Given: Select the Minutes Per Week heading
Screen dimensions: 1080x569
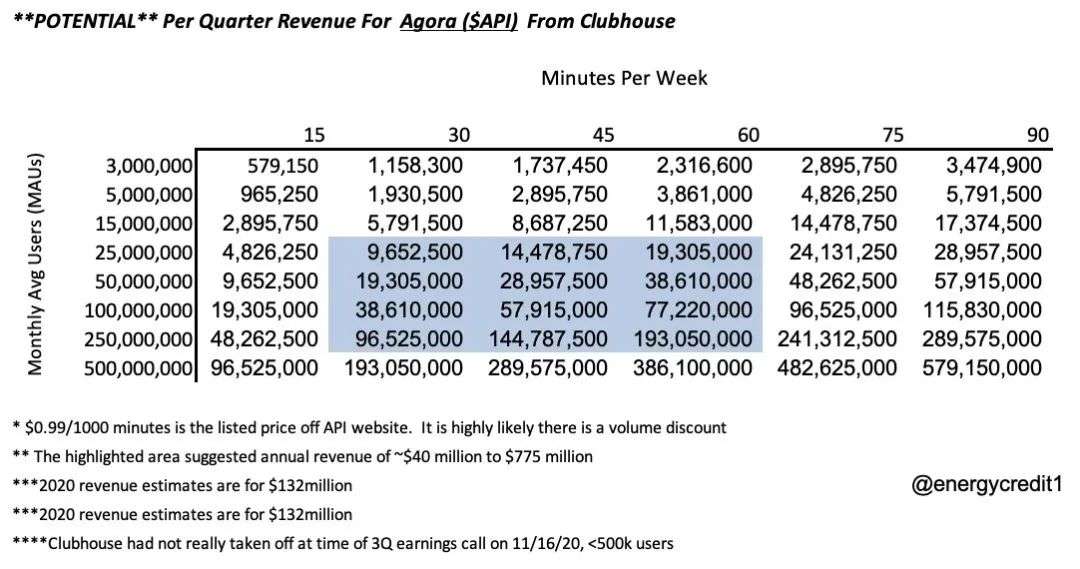Looking at the screenshot, I should click(x=624, y=78).
